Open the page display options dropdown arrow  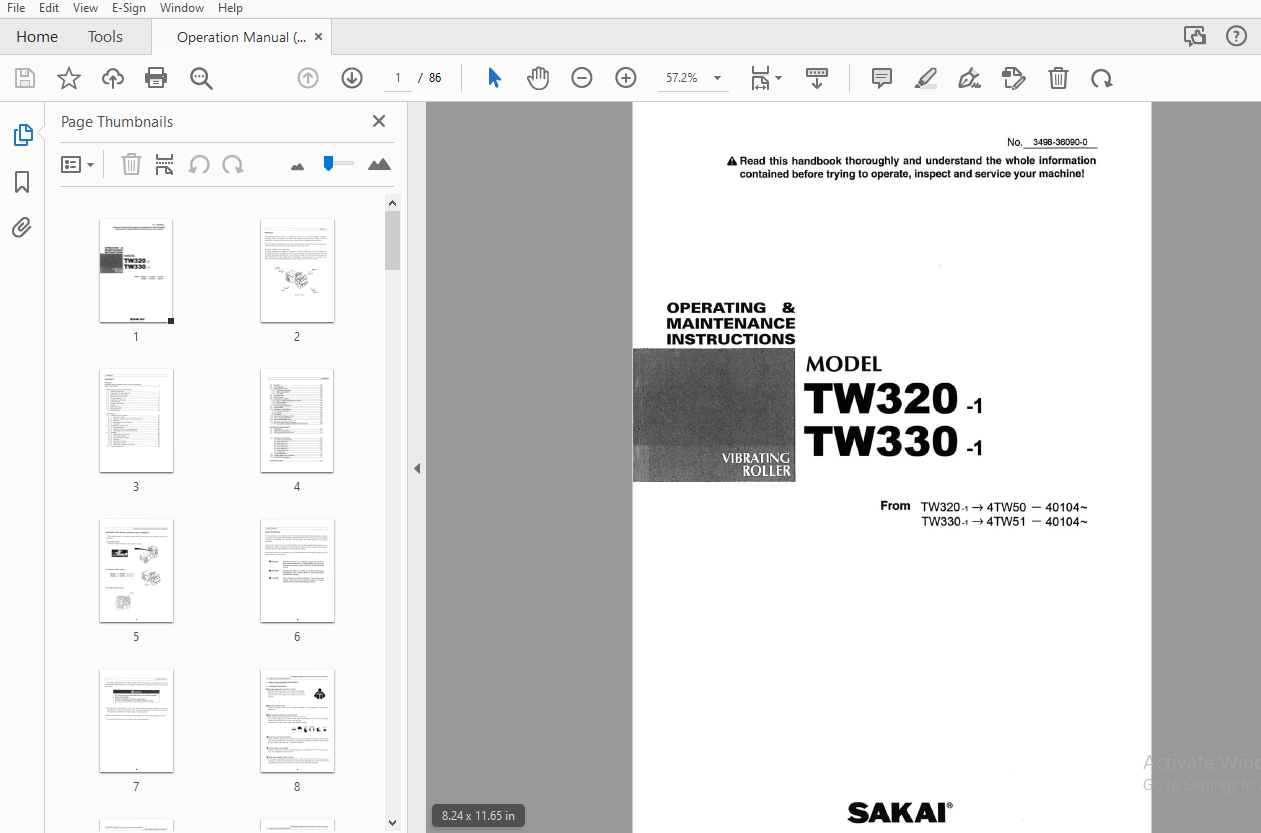coord(779,78)
